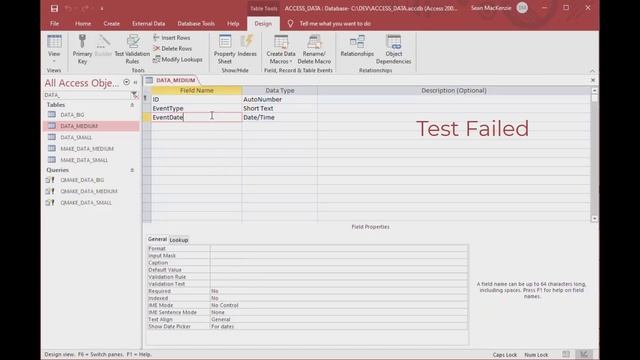
Task: Click the Indexes button
Action: click(247, 46)
